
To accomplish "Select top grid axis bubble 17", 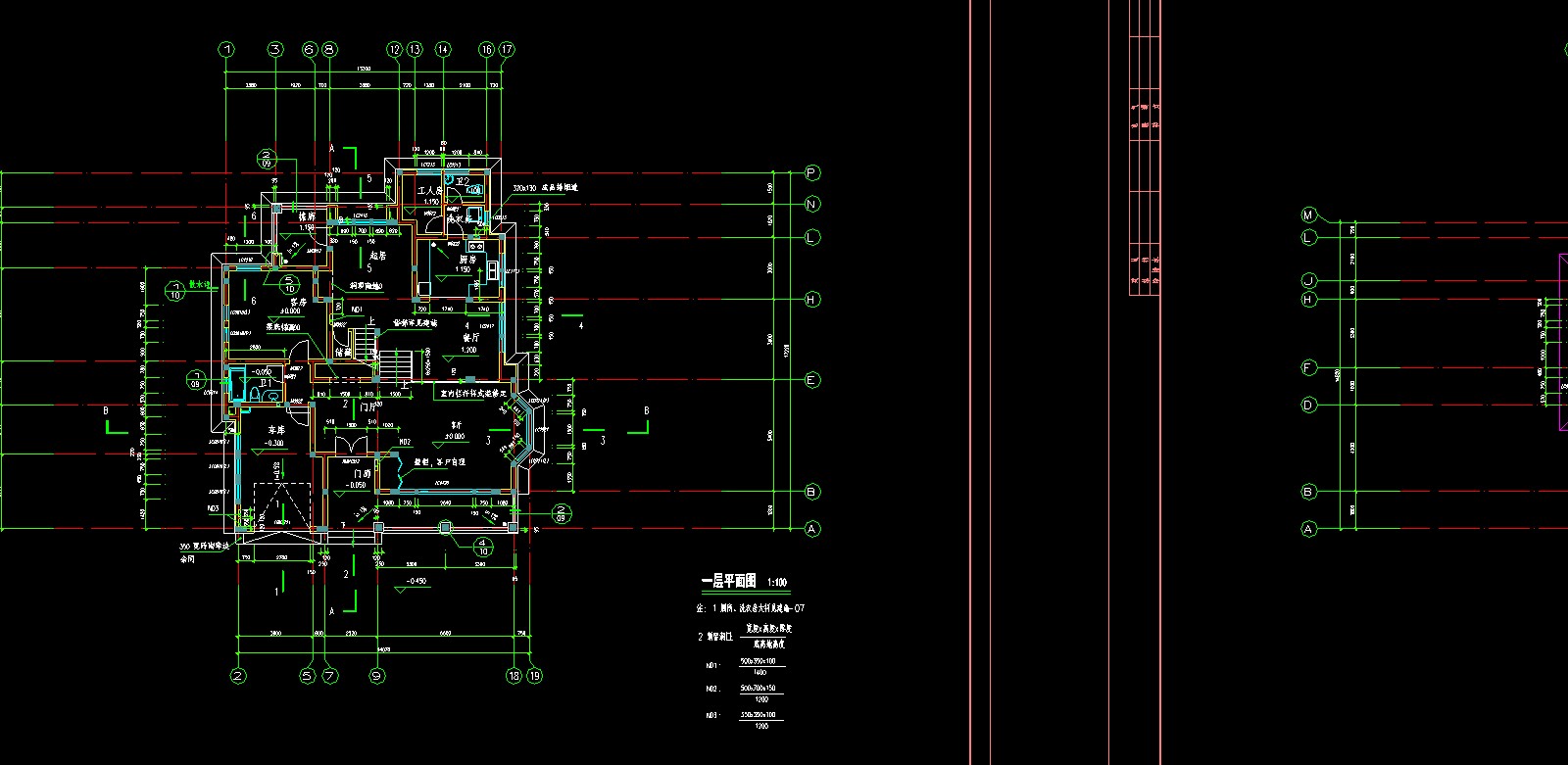I will click(x=507, y=49).
